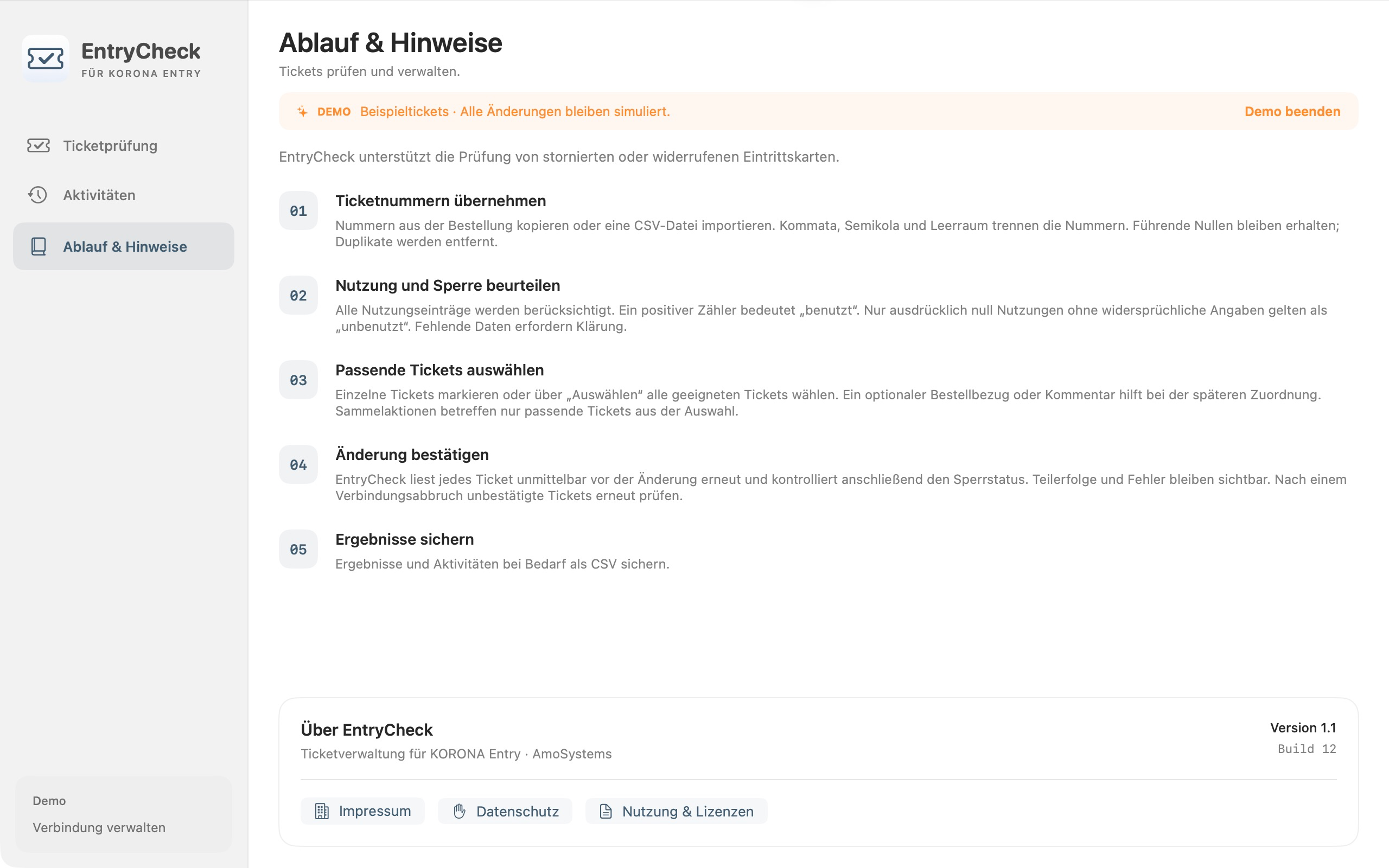
Task: Click the Über EntryCheck title
Action: tap(367, 730)
